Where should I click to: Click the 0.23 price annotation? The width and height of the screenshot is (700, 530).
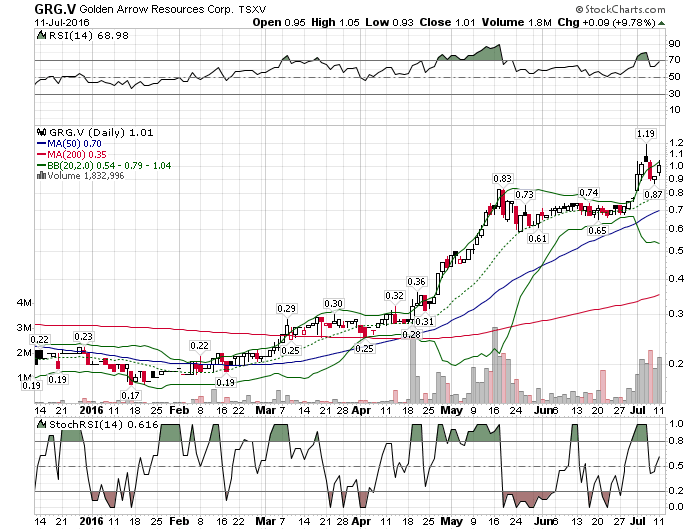click(x=83, y=337)
